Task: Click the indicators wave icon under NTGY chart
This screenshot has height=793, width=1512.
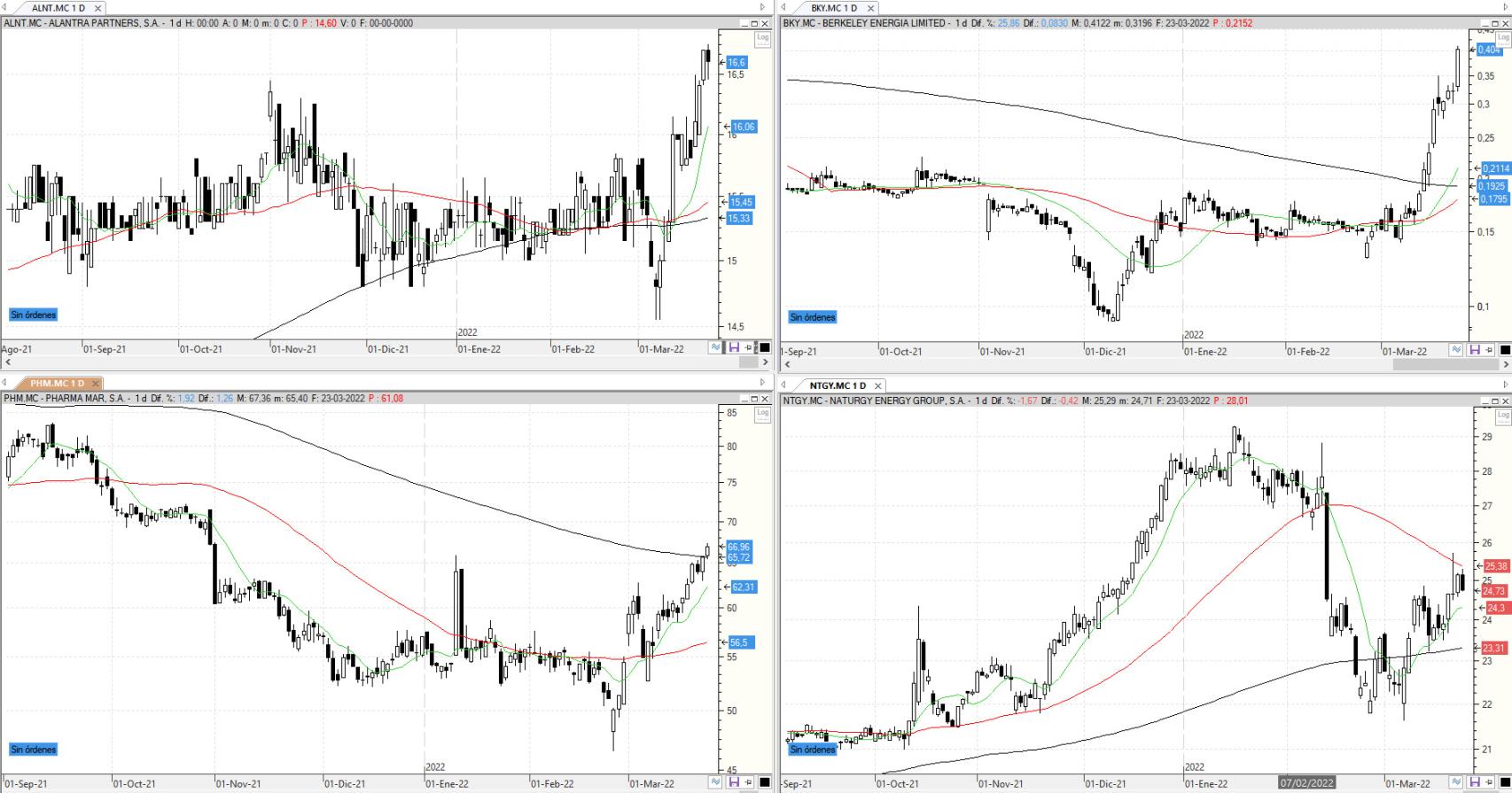Action: pos(1457,782)
